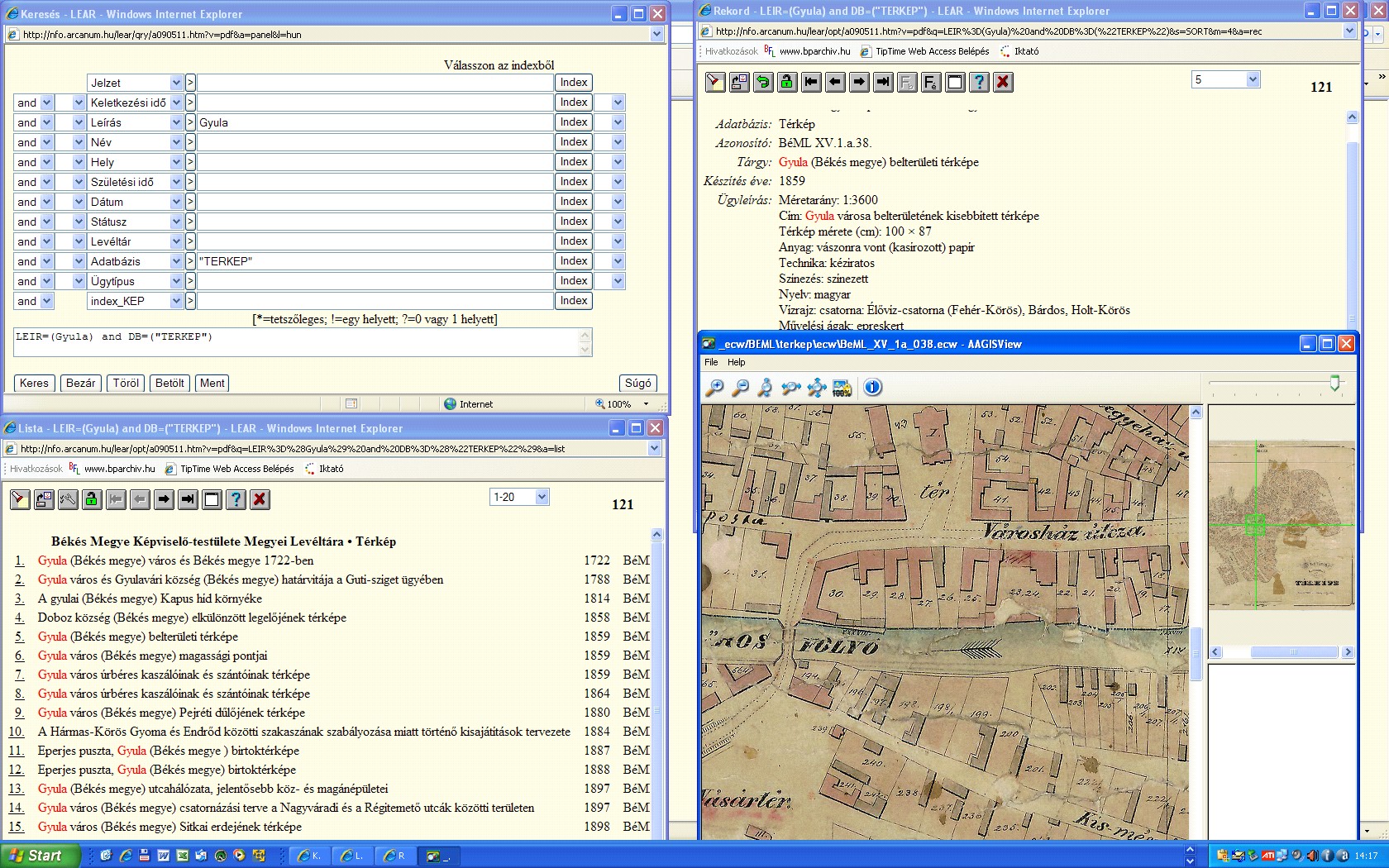Open the index_KEP field selector dropdown
This screenshot has height=868, width=1389.
point(176,301)
